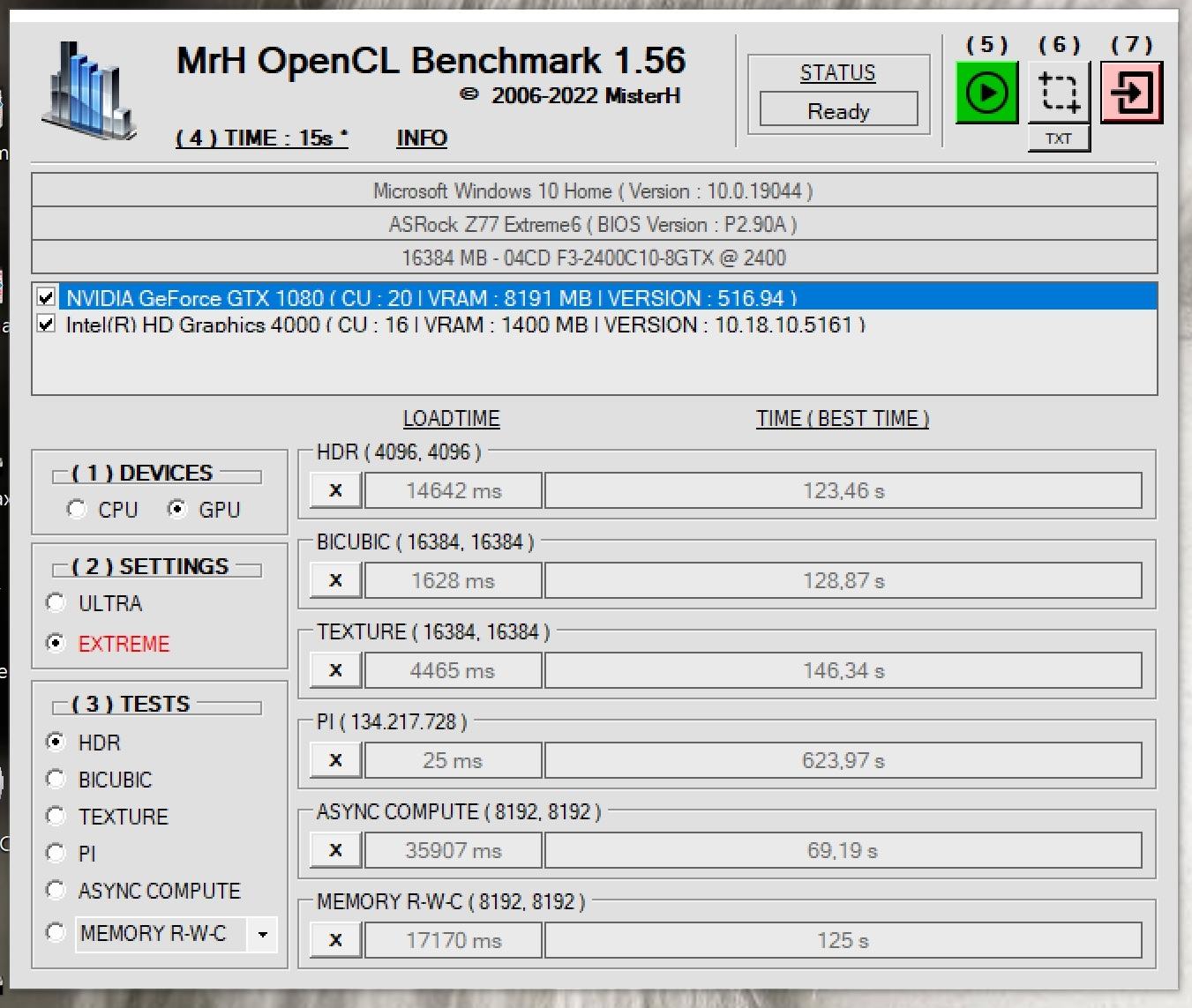The width and height of the screenshot is (1192, 1008).
Task: Select the TEXTURE test radio button
Action: tap(56, 816)
